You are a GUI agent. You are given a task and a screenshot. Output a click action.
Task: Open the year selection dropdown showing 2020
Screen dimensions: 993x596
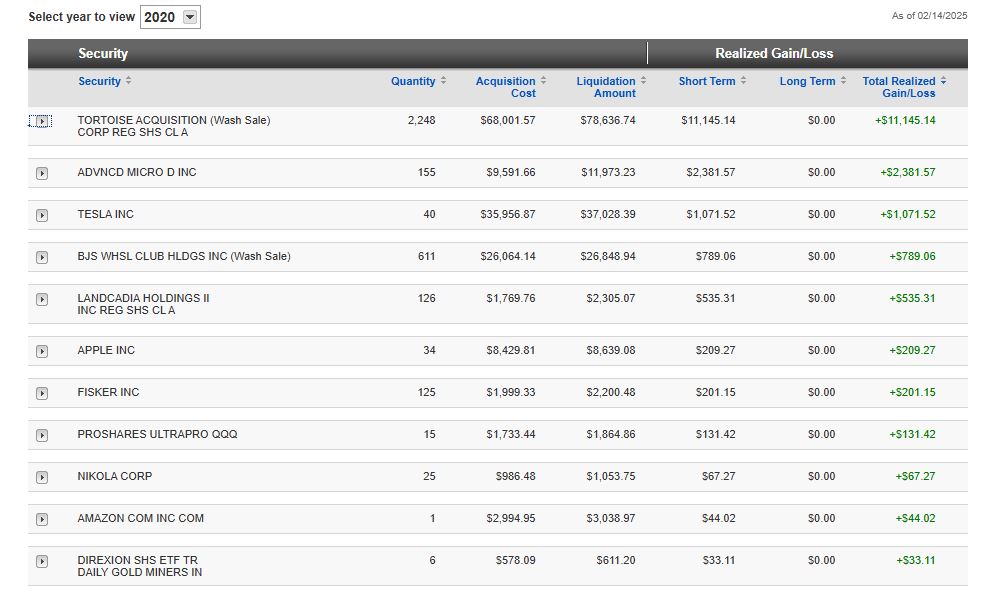point(170,17)
